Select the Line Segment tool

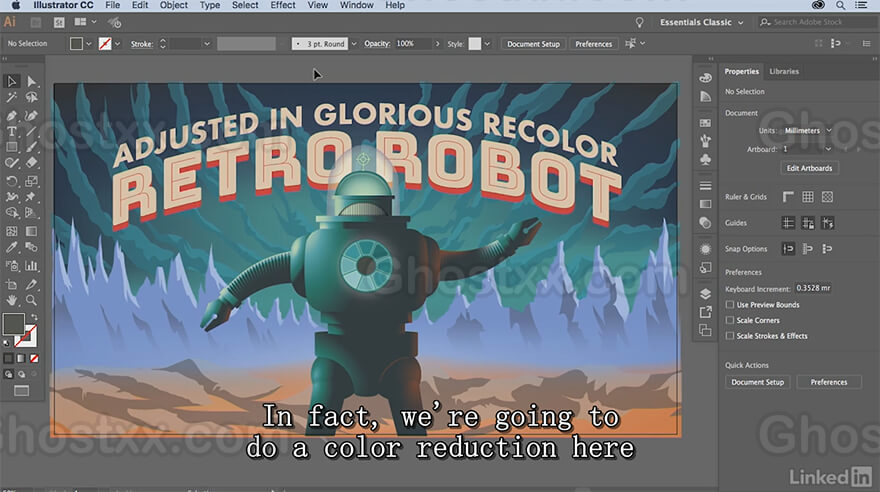(x=31, y=131)
